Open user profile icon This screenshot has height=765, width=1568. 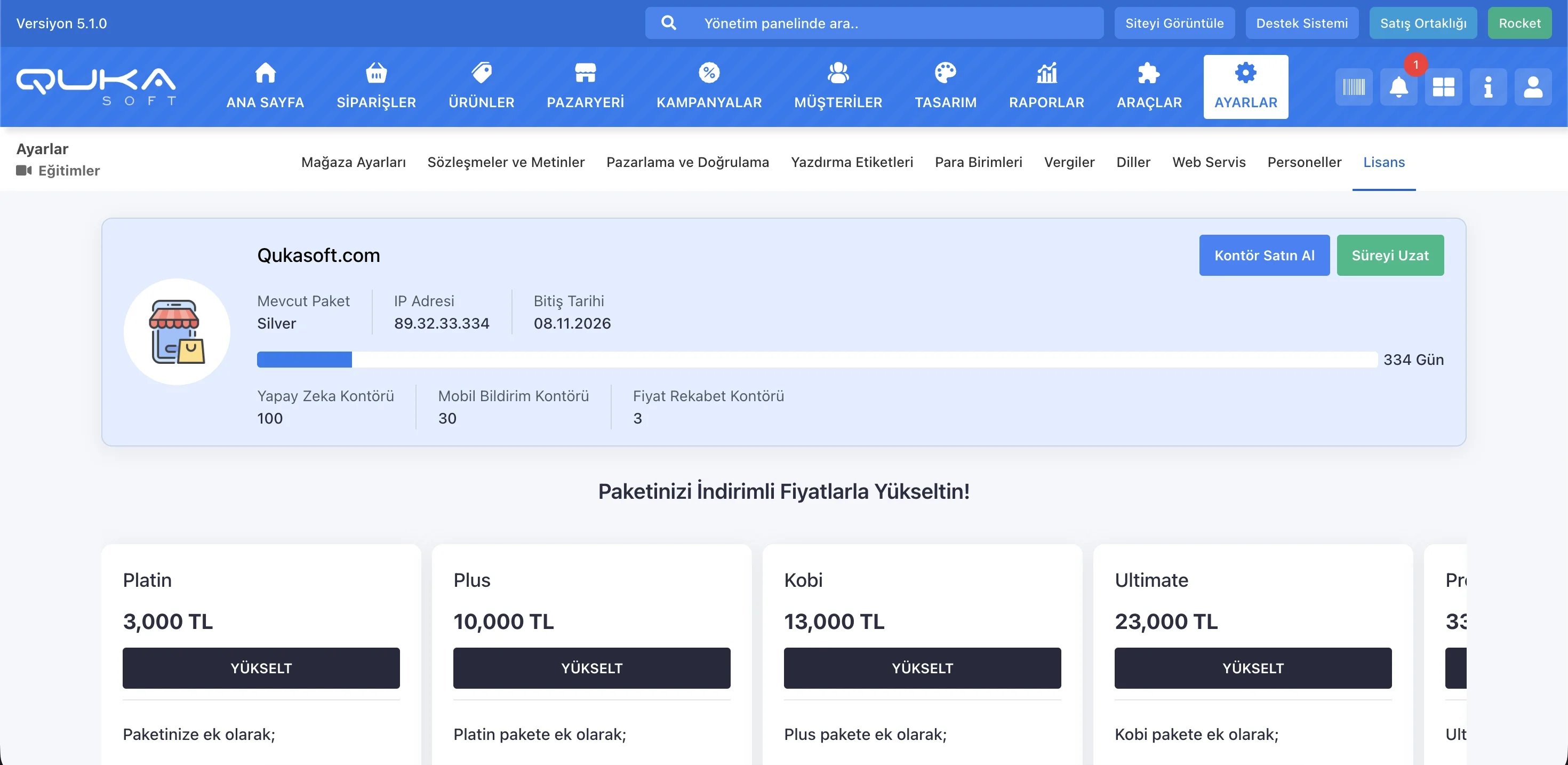pyautogui.click(x=1533, y=87)
